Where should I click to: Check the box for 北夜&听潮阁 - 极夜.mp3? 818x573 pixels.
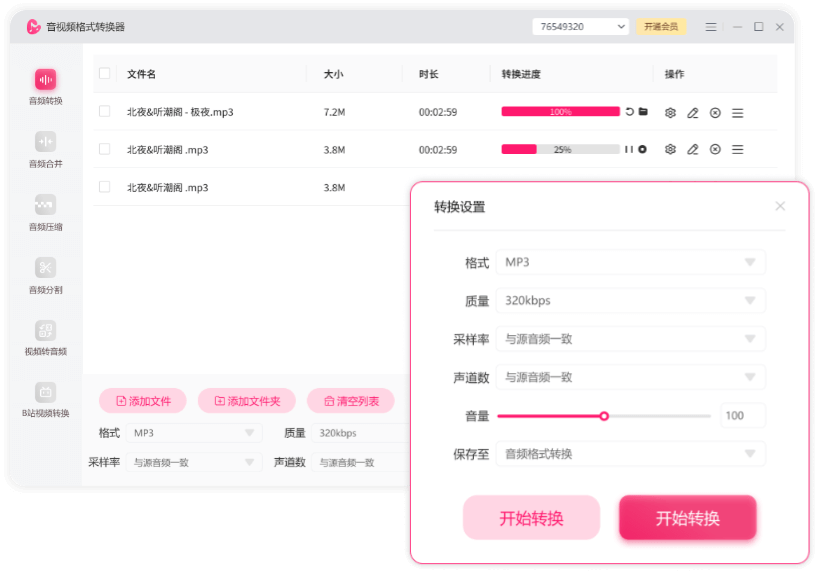pos(105,112)
